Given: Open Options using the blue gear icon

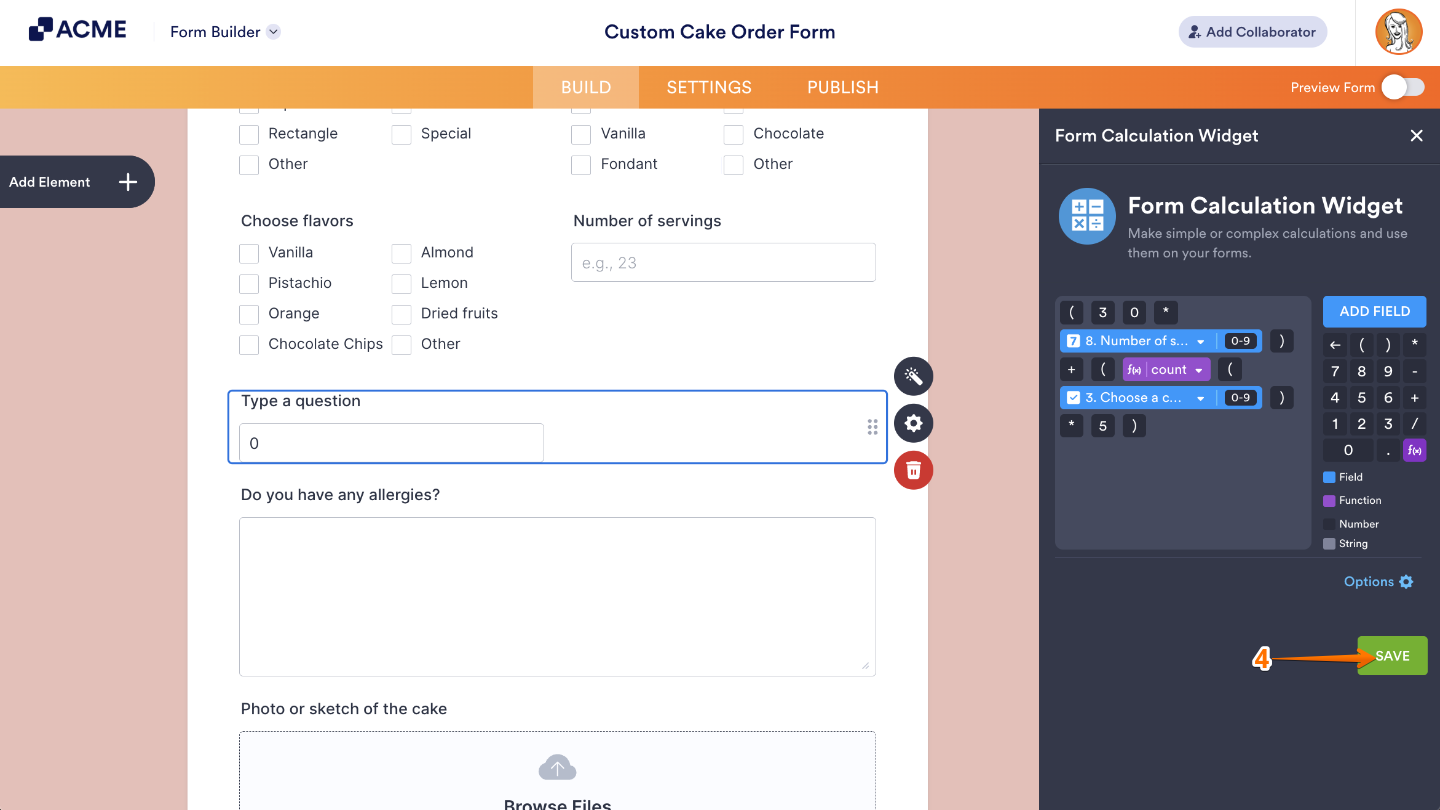Looking at the screenshot, I should 1407,581.
